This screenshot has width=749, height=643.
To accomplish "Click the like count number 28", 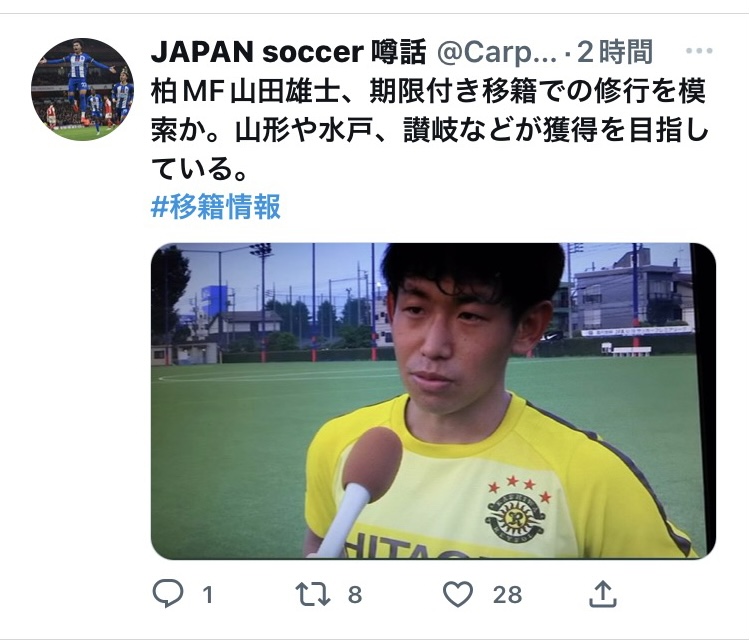I will [507, 595].
